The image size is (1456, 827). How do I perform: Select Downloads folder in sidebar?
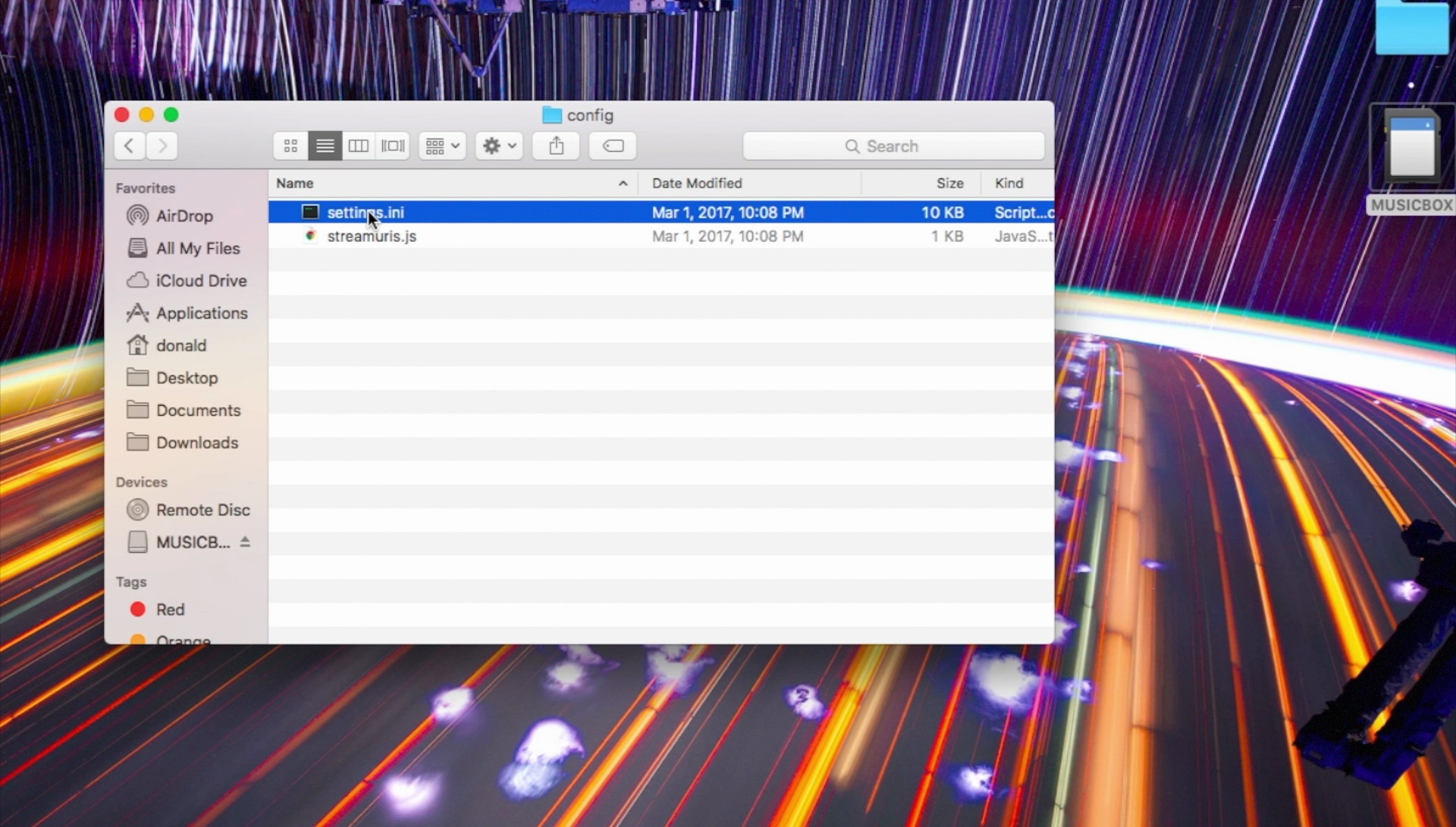pyautogui.click(x=196, y=443)
